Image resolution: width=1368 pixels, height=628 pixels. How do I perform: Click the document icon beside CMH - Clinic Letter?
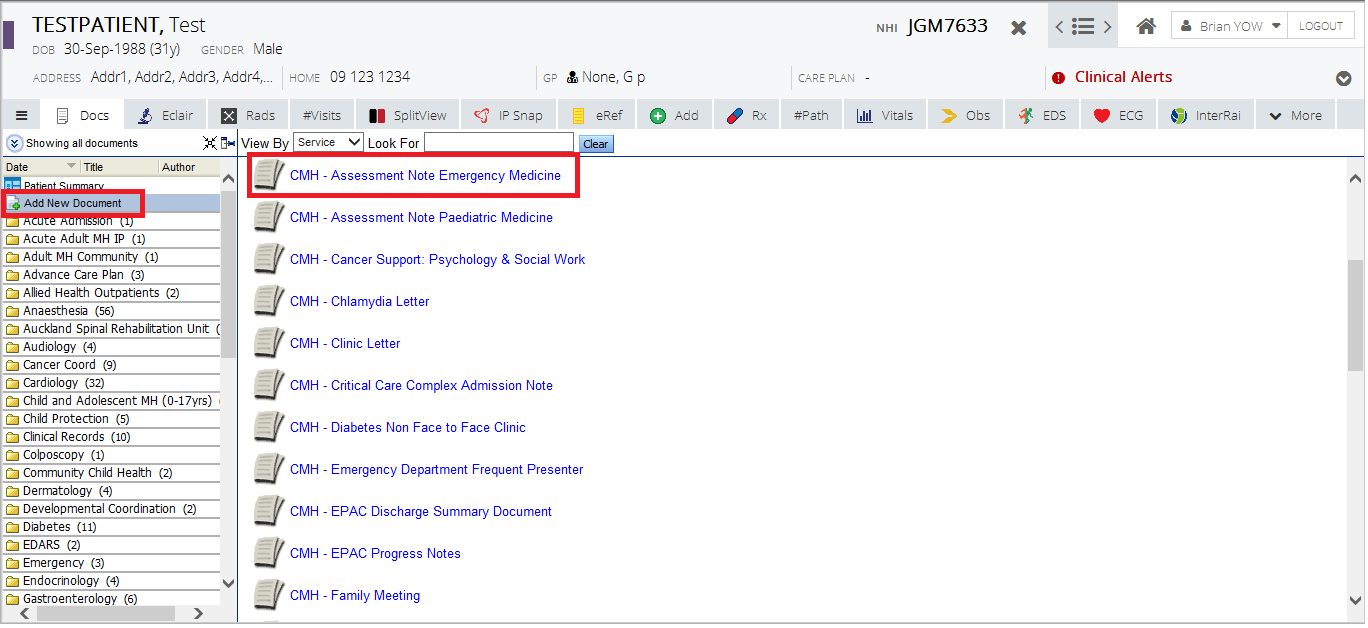268,343
